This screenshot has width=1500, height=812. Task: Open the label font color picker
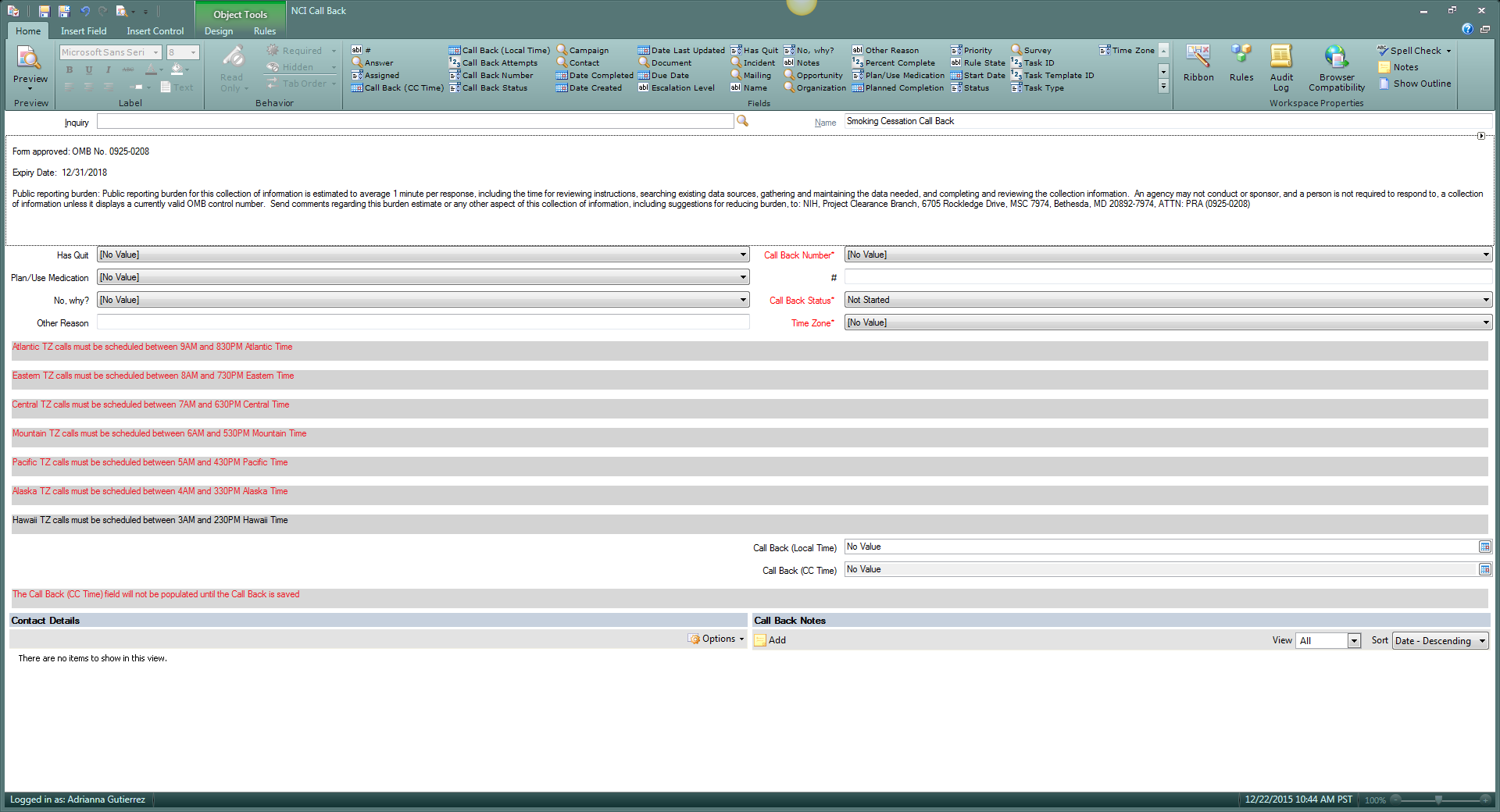[153, 69]
